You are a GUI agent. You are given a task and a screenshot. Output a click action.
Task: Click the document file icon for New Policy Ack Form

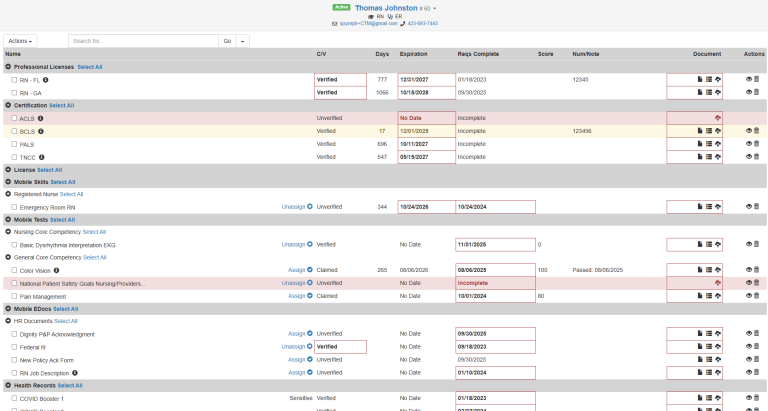point(700,360)
